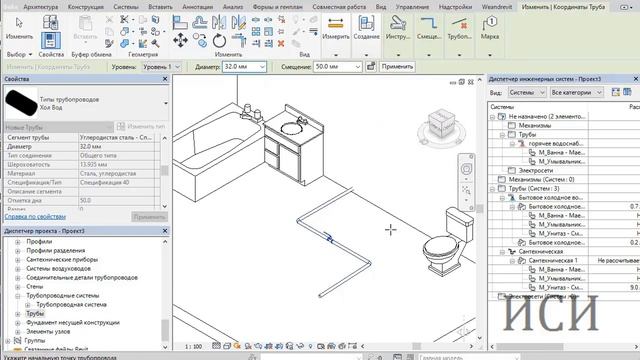Click the first column icon in system browser header
The image size is (640, 360).
(616, 93)
